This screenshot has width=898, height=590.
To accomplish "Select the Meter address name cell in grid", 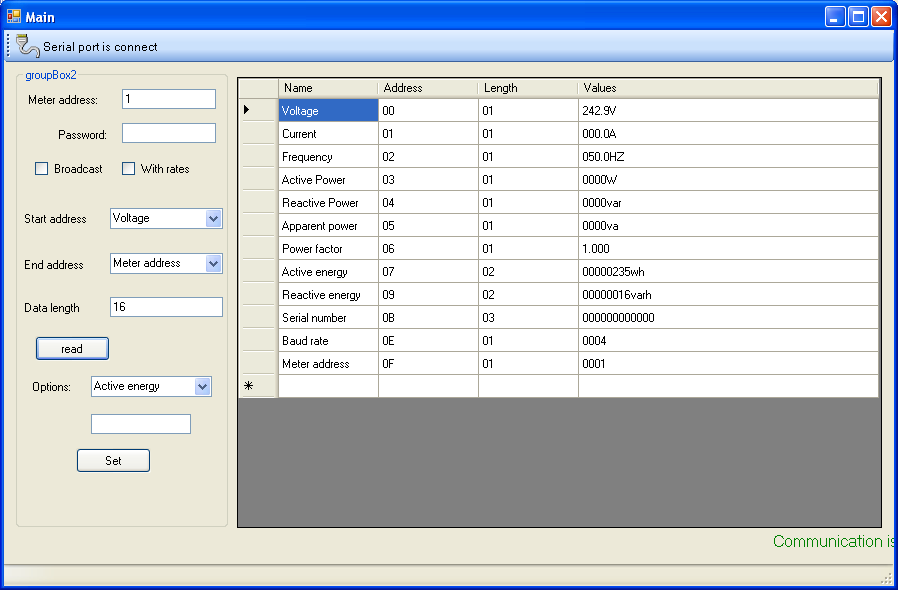I will [x=328, y=363].
